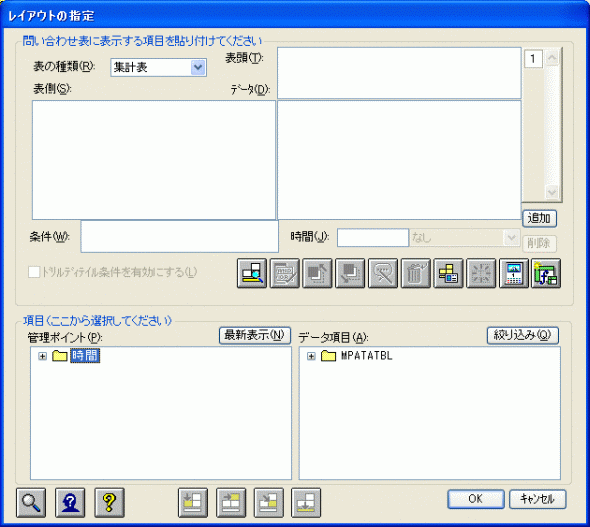Screen dimensions: 590x527
Task: Open the greyed なし time dropdown
Action: 465,238
